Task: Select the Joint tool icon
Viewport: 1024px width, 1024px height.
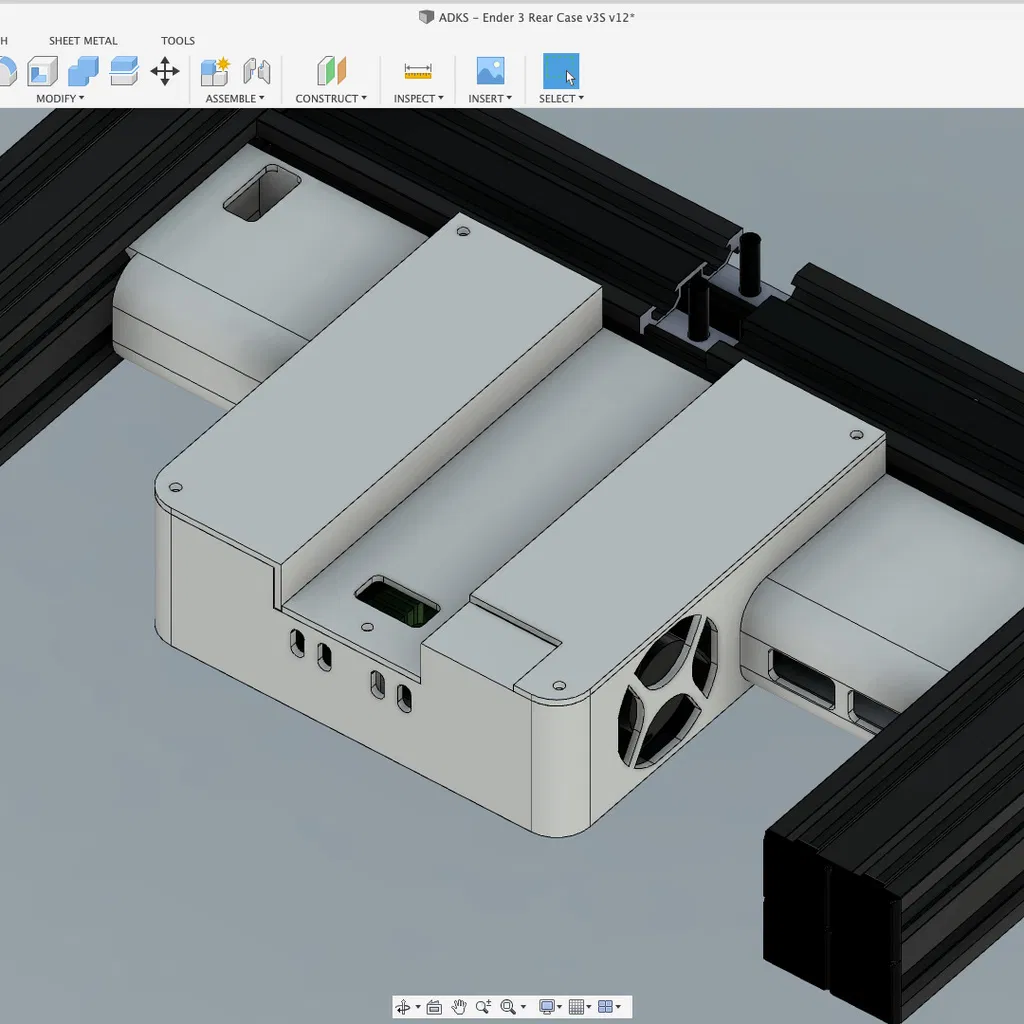Action: 257,71
